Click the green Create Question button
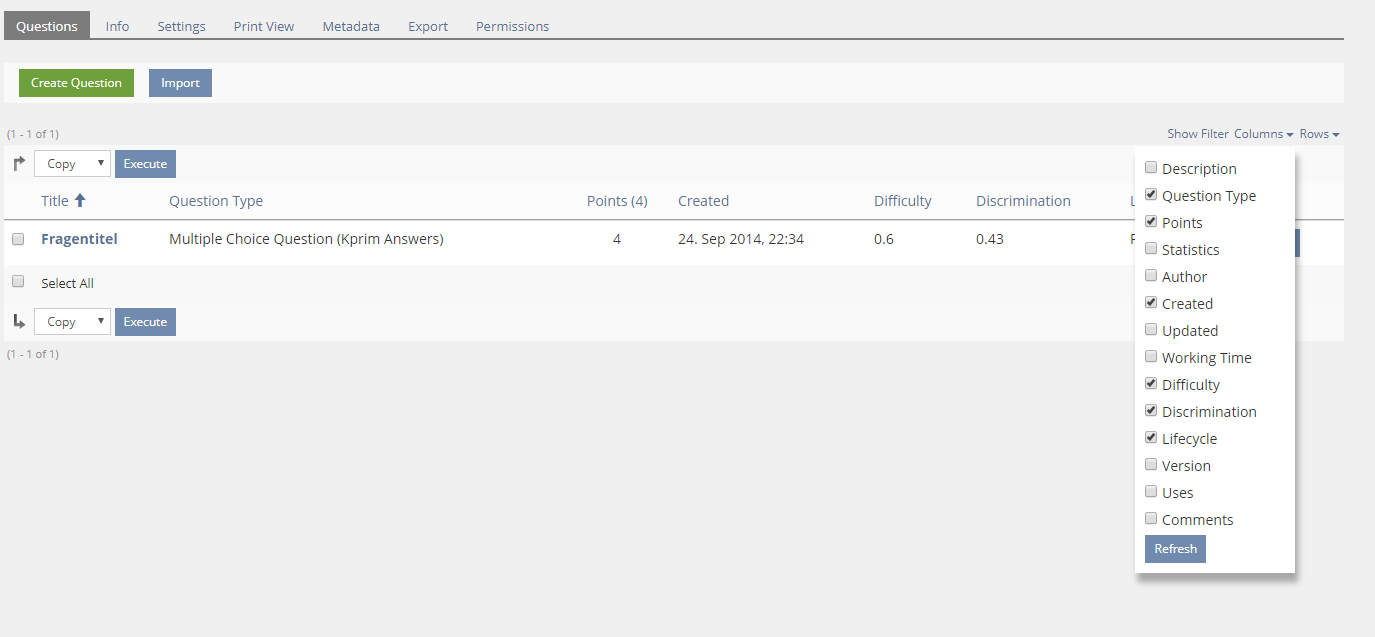The image size is (1375, 637). click(76, 83)
